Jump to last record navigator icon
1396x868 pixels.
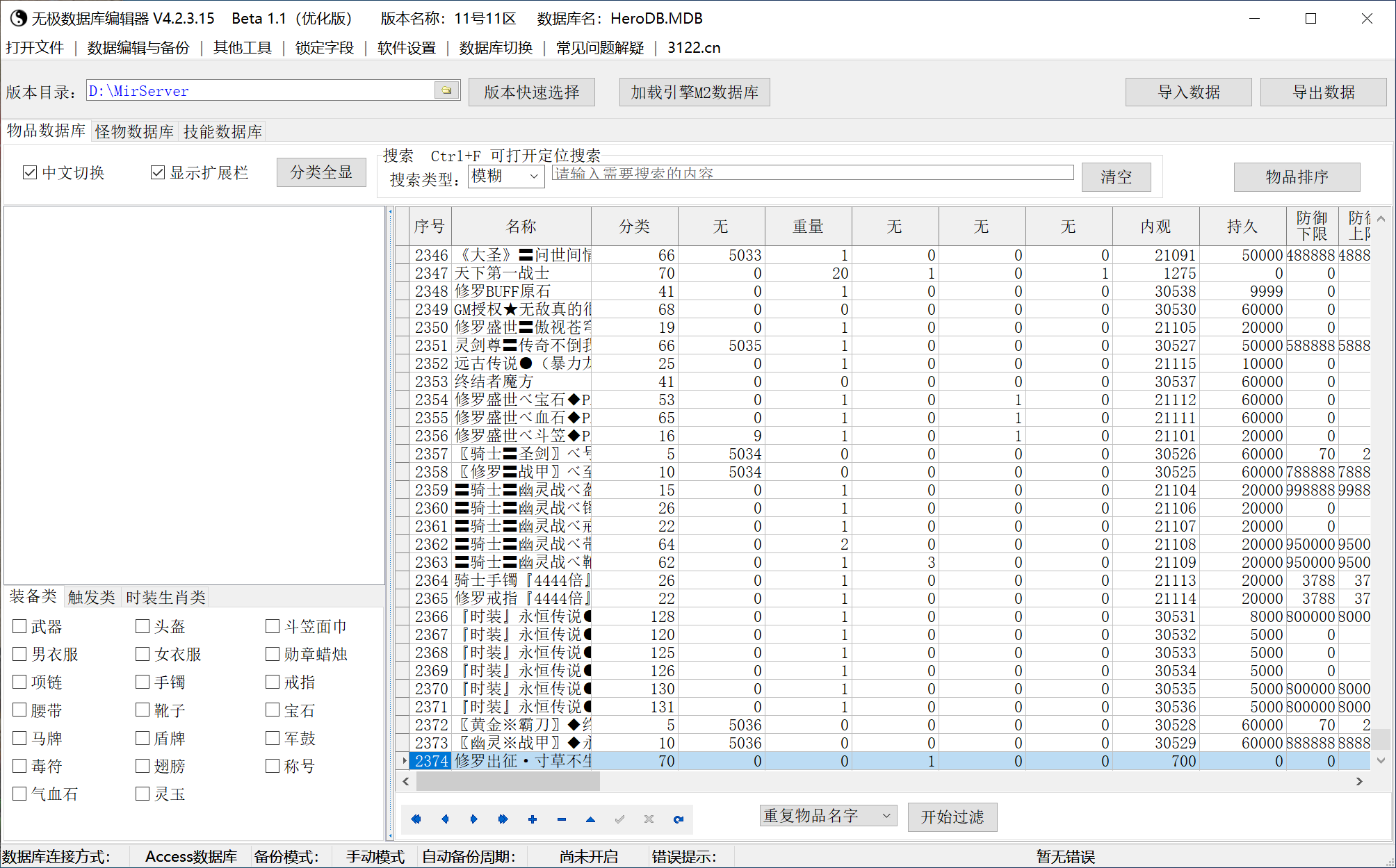tap(503, 819)
